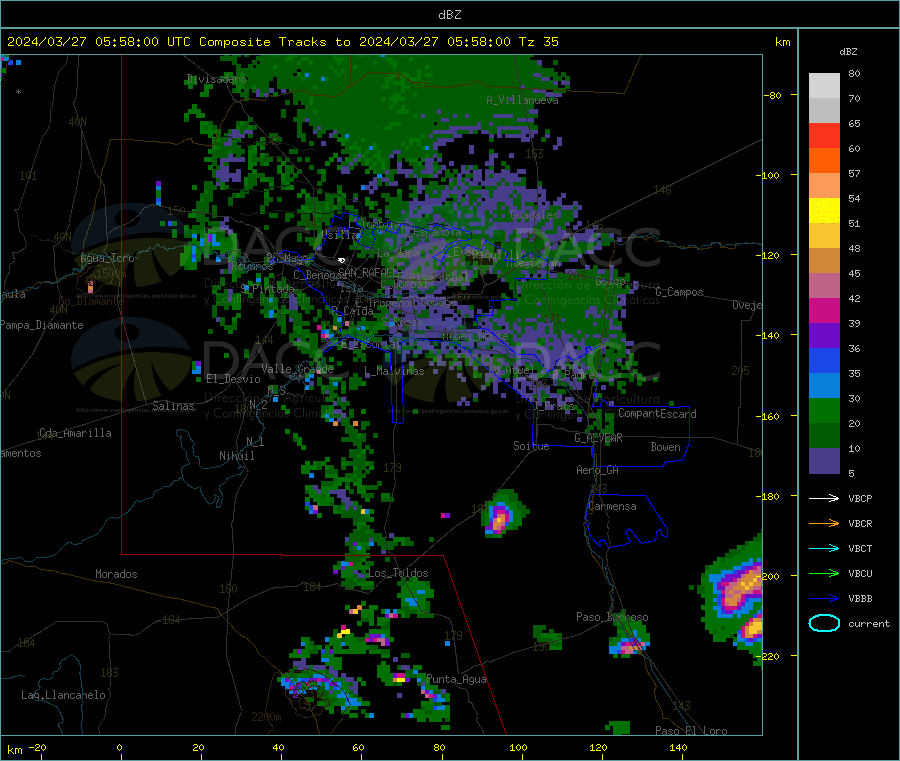Screen dimensions: 900x761
Task: Click the dark orange 57-60 dBZ swatch
Action: pyautogui.click(x=824, y=161)
